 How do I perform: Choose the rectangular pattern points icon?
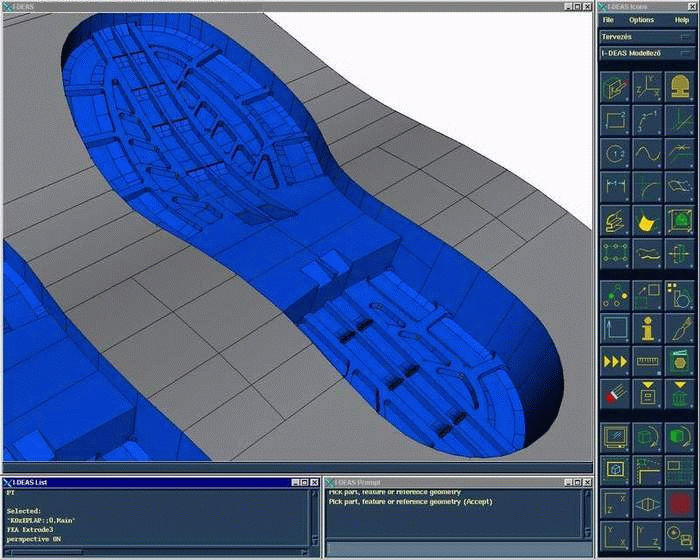[615, 253]
